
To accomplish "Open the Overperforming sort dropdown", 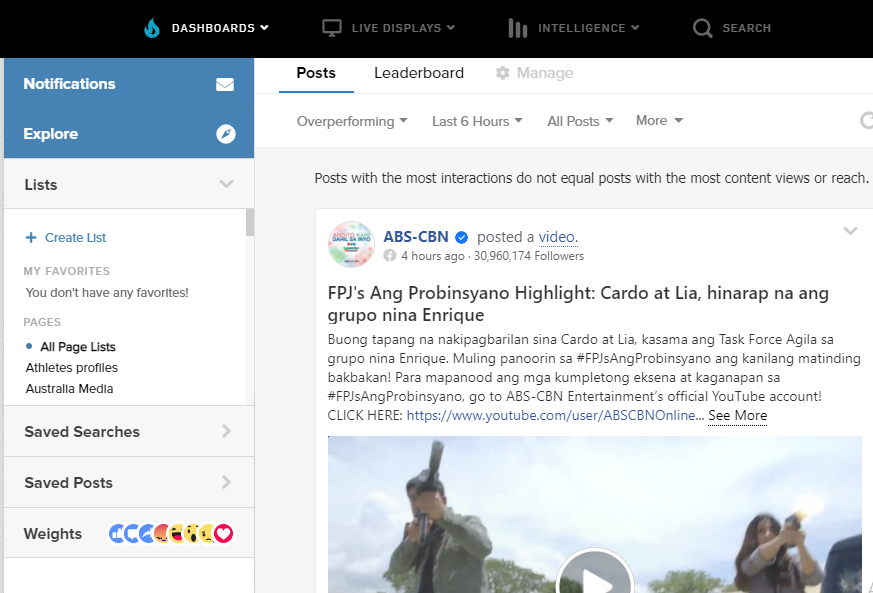I will click(x=352, y=121).
